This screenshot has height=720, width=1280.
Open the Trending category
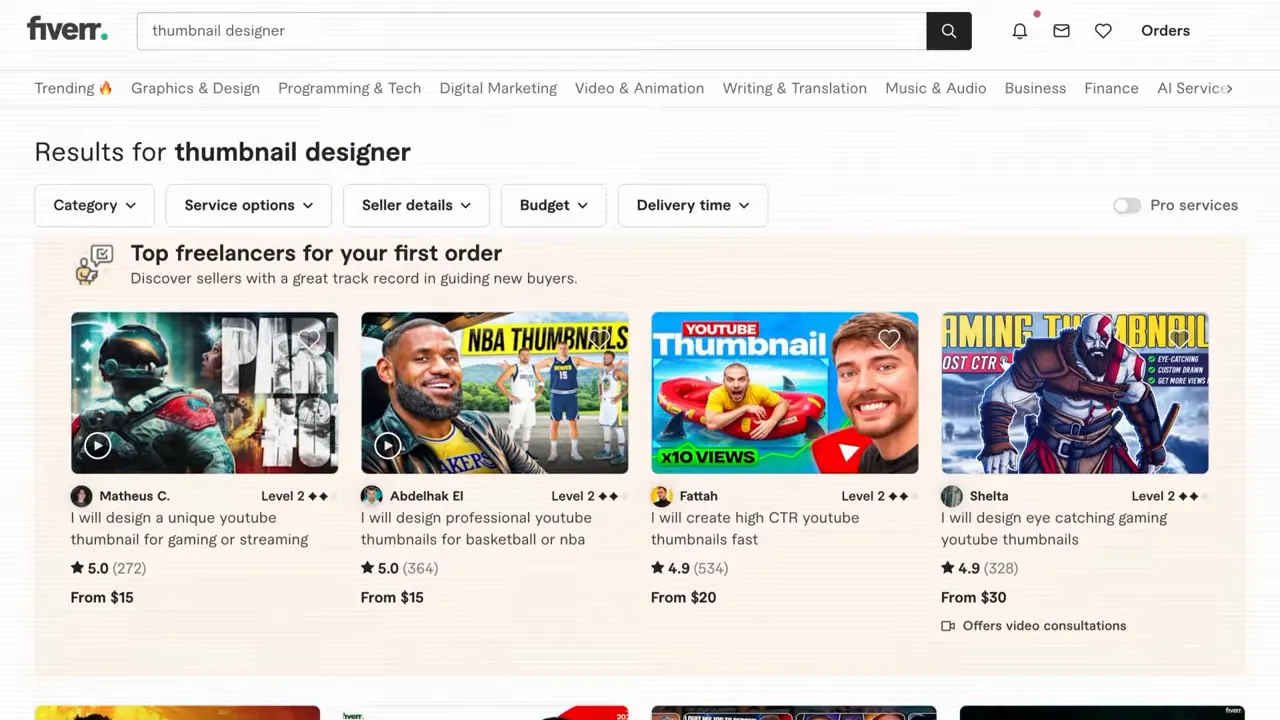pos(73,88)
